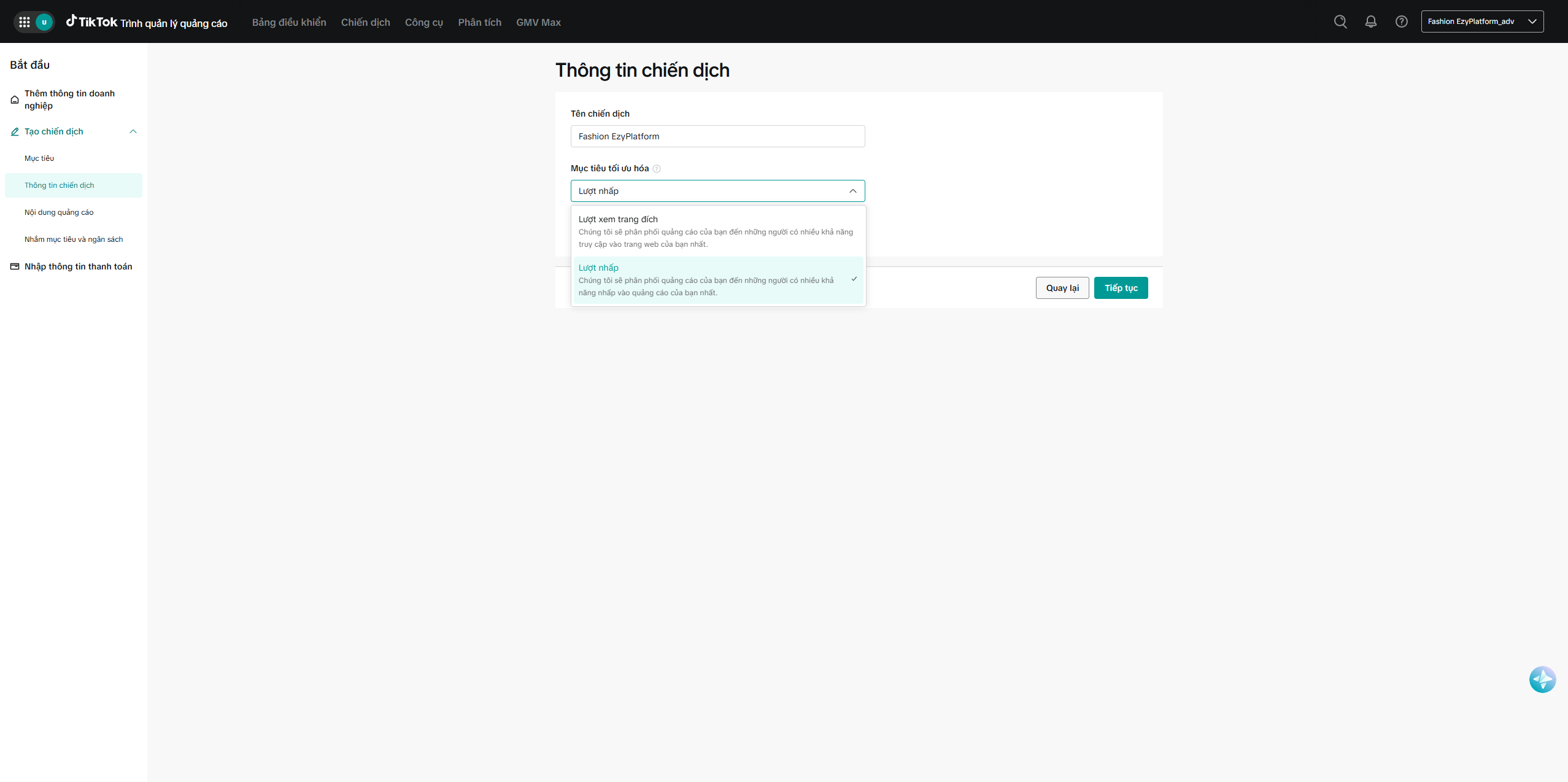Open the search icon in top bar
Viewport: 1568px width, 782px height.
[x=1340, y=21]
